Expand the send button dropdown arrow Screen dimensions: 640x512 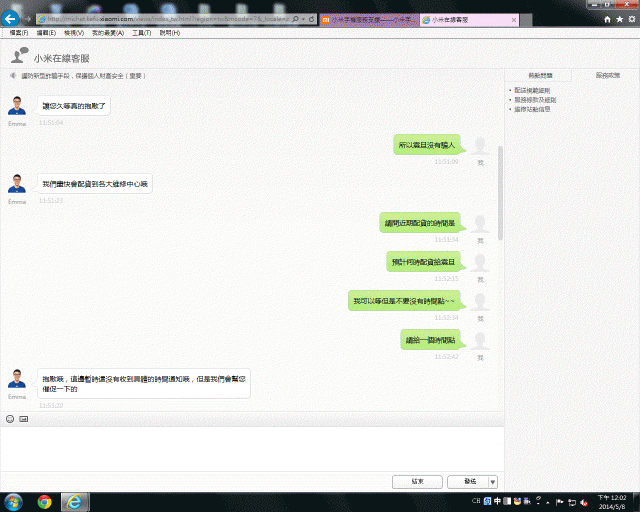tap(493, 482)
